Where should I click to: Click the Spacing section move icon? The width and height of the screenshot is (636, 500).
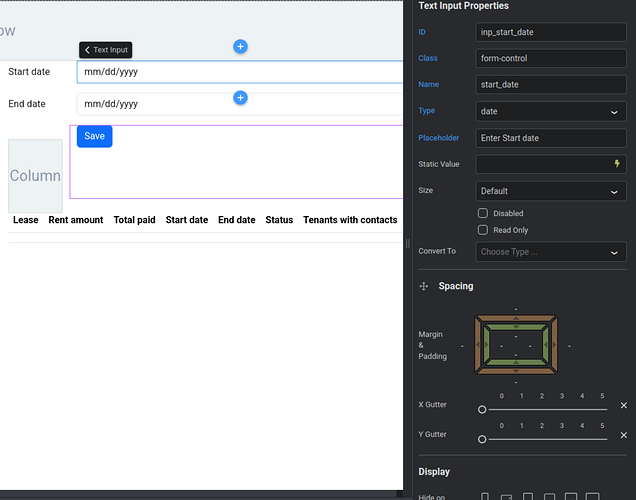point(424,286)
